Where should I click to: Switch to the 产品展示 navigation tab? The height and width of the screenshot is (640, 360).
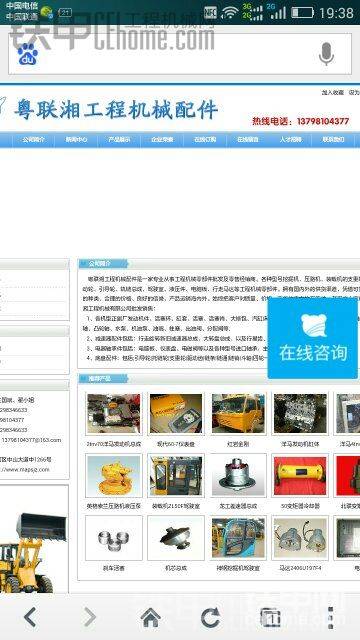[119, 140]
